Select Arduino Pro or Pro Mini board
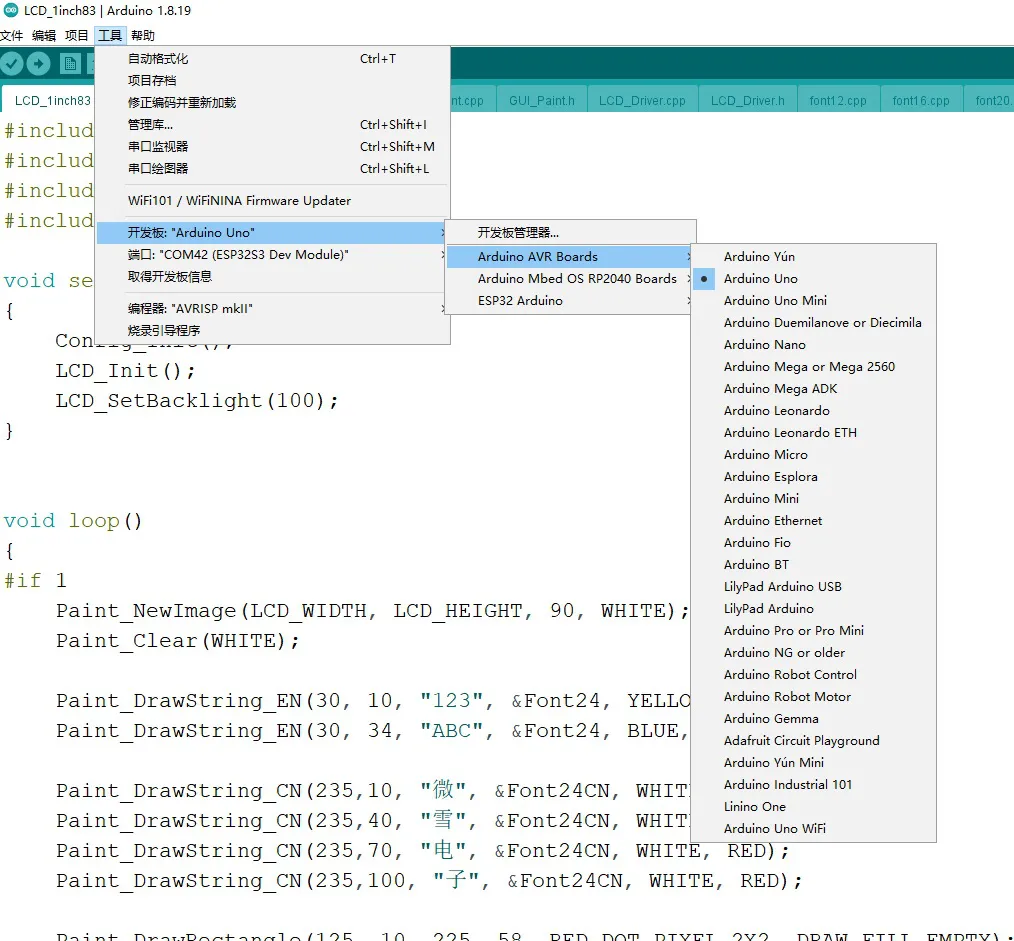 [x=814, y=631]
